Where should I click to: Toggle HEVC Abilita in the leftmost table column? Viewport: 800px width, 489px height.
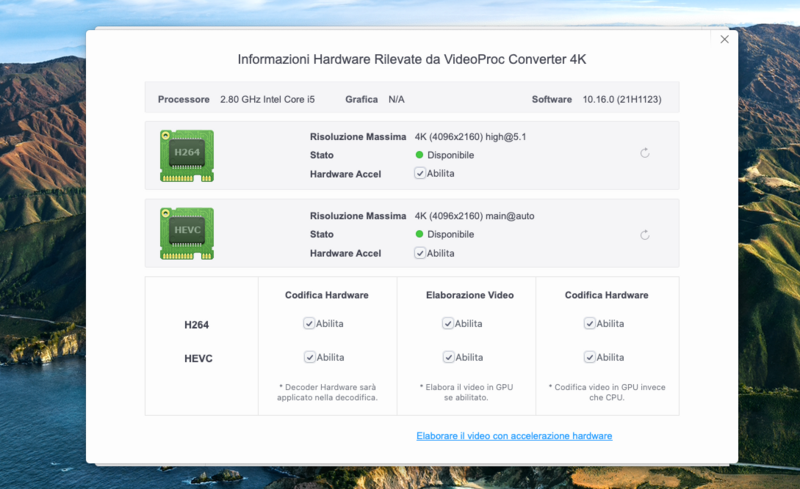310,357
